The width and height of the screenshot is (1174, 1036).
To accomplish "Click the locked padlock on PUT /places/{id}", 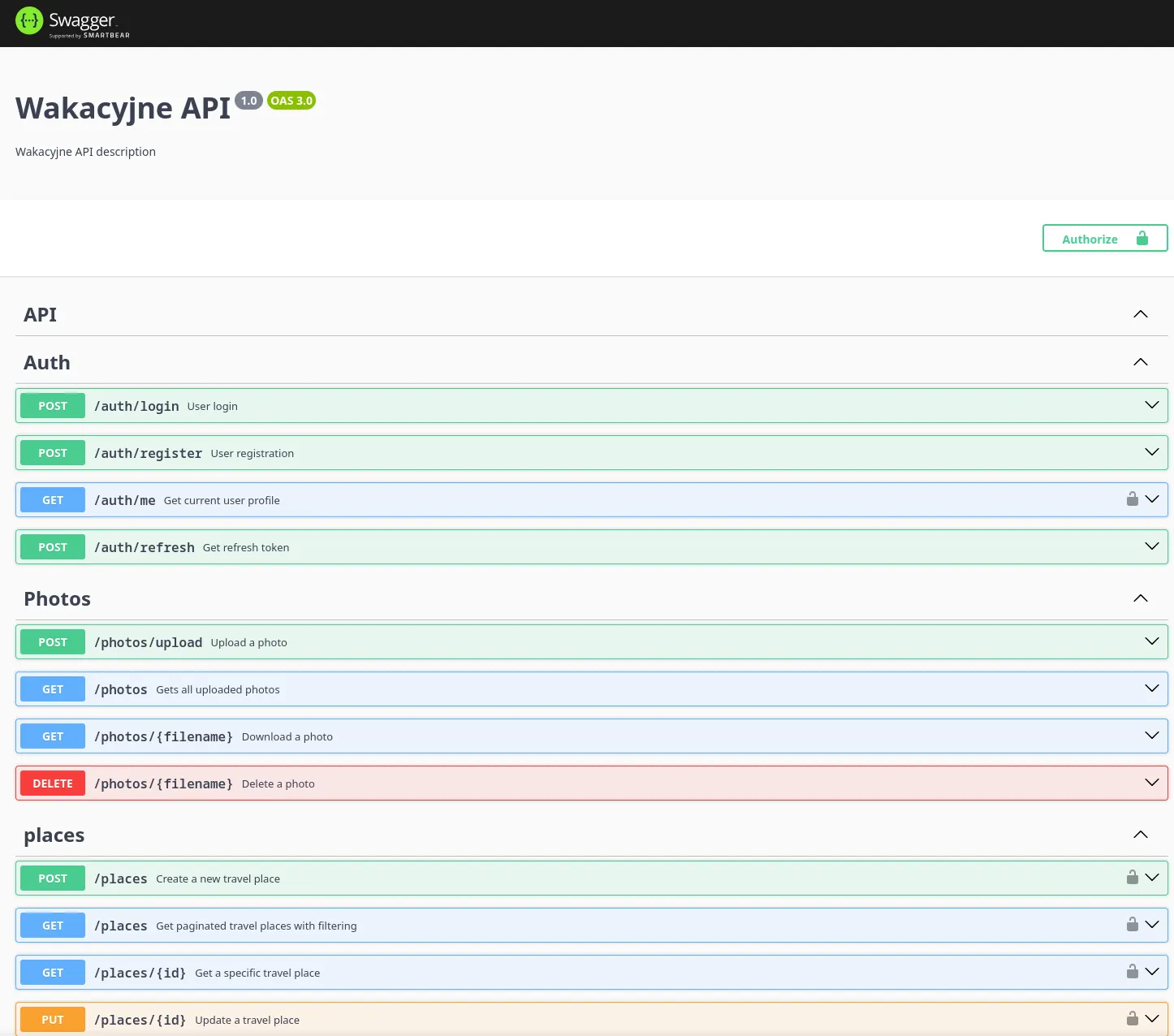I will pos(1133,1017).
